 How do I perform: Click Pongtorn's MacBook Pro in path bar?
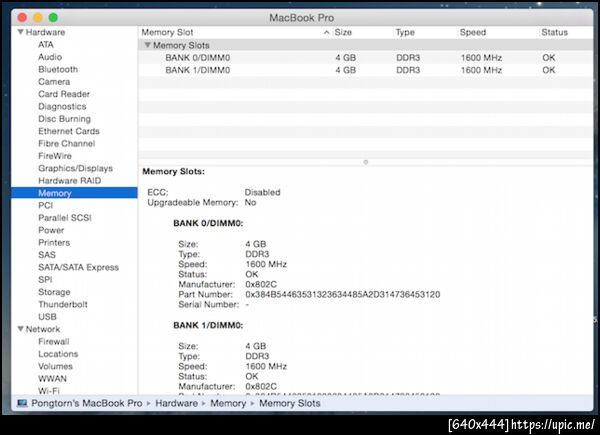click(86, 403)
